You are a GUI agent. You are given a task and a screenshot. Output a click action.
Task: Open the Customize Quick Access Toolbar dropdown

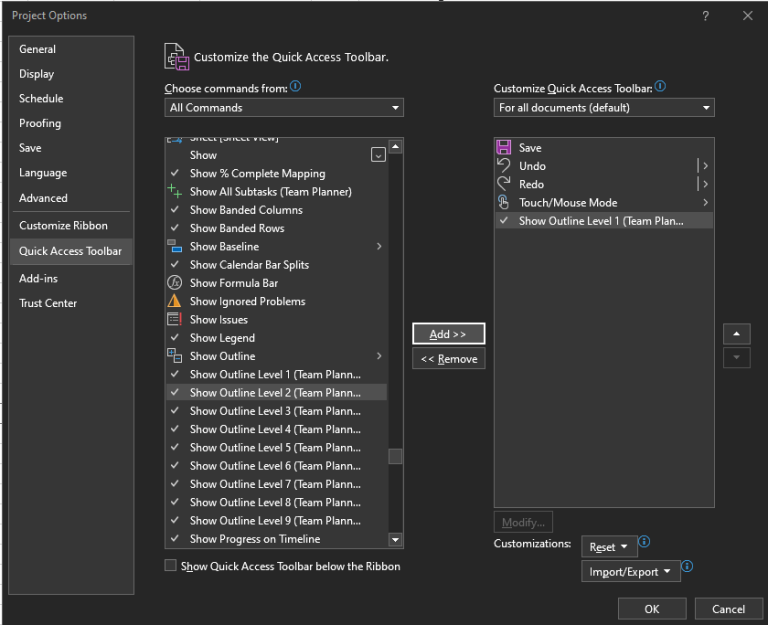604,108
